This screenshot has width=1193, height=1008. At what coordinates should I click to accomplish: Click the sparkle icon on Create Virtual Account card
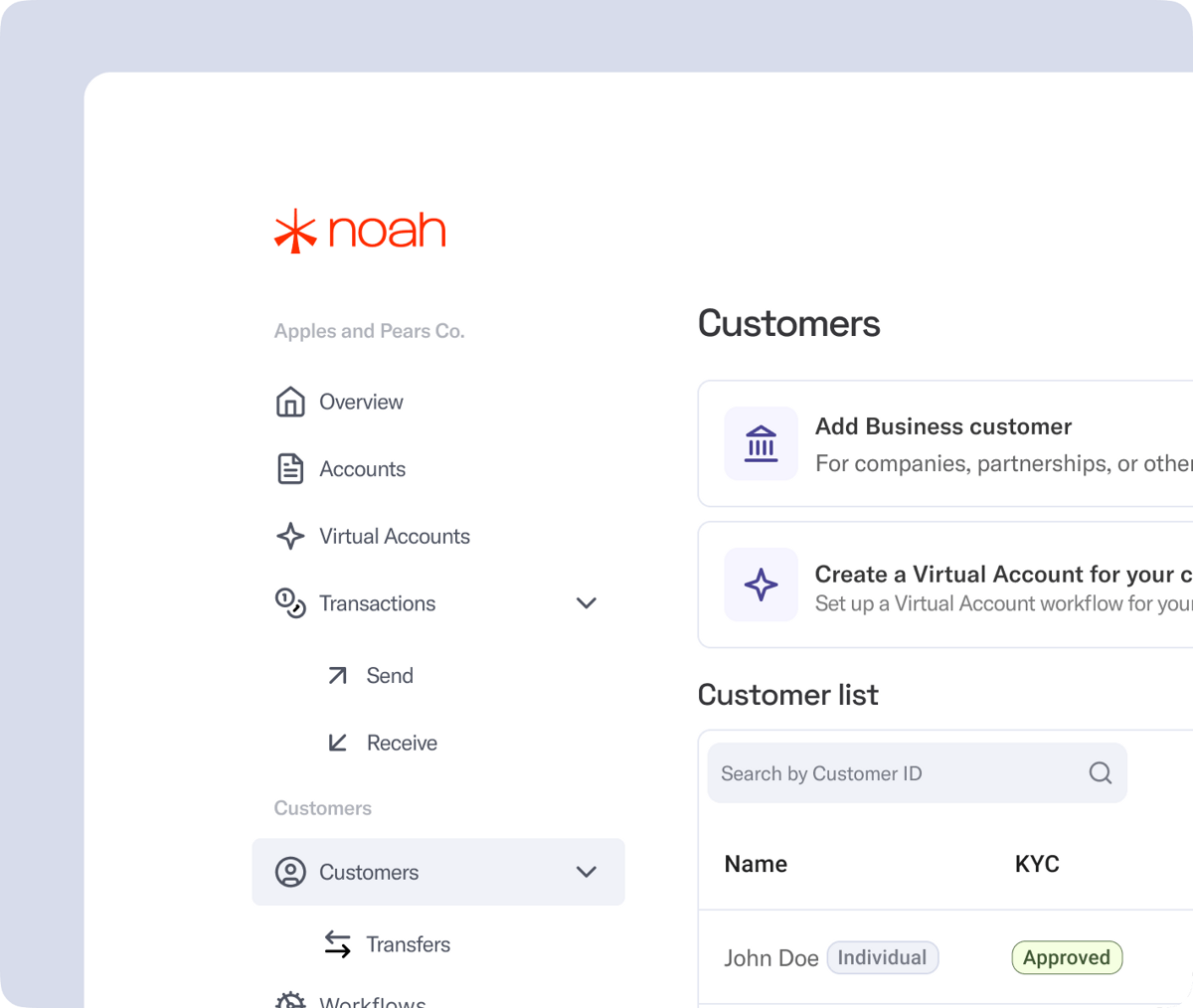(x=762, y=585)
